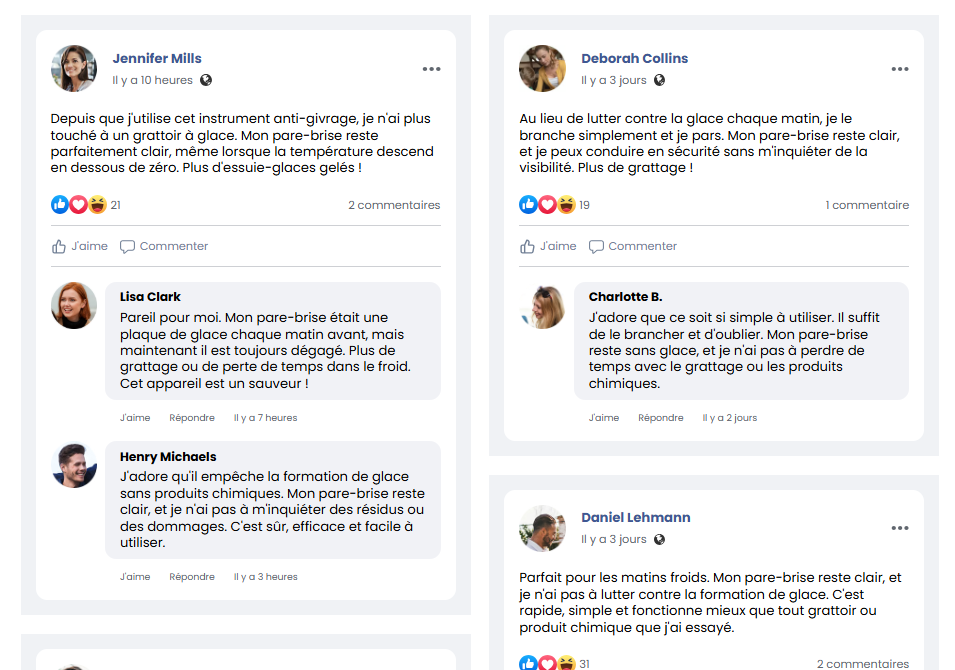Open the options menu on Jennifer Mills' post
The height and width of the screenshot is (670, 955).
431,69
